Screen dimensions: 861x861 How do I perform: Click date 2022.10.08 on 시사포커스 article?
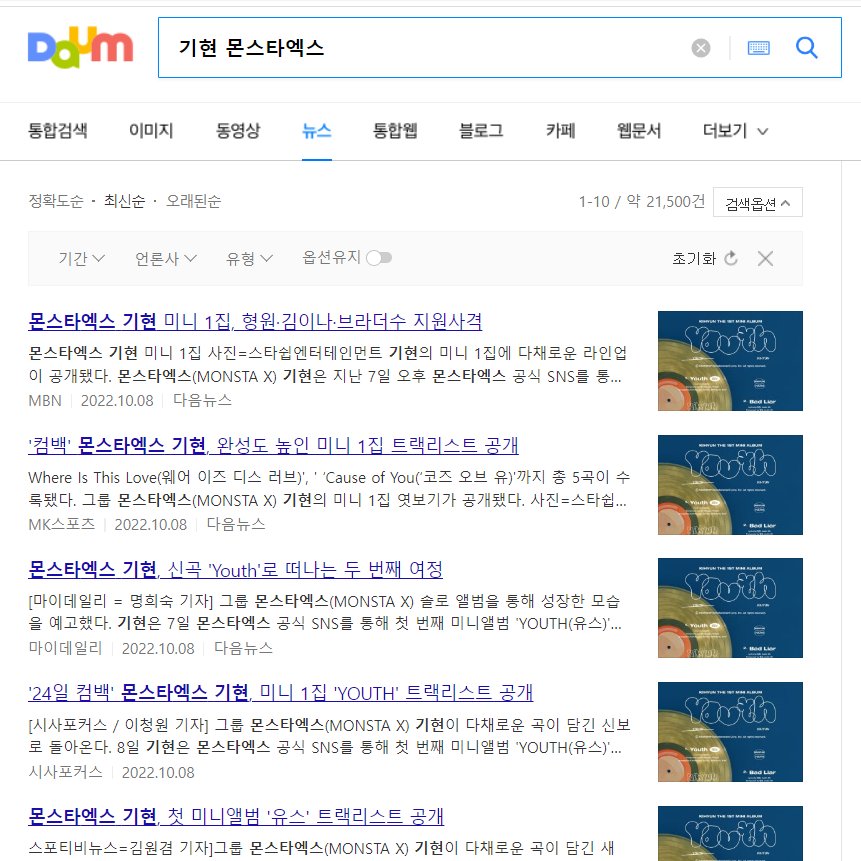[x=158, y=773]
